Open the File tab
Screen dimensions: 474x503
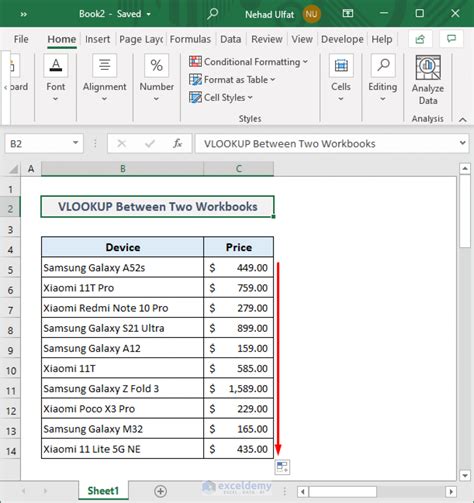click(21, 39)
